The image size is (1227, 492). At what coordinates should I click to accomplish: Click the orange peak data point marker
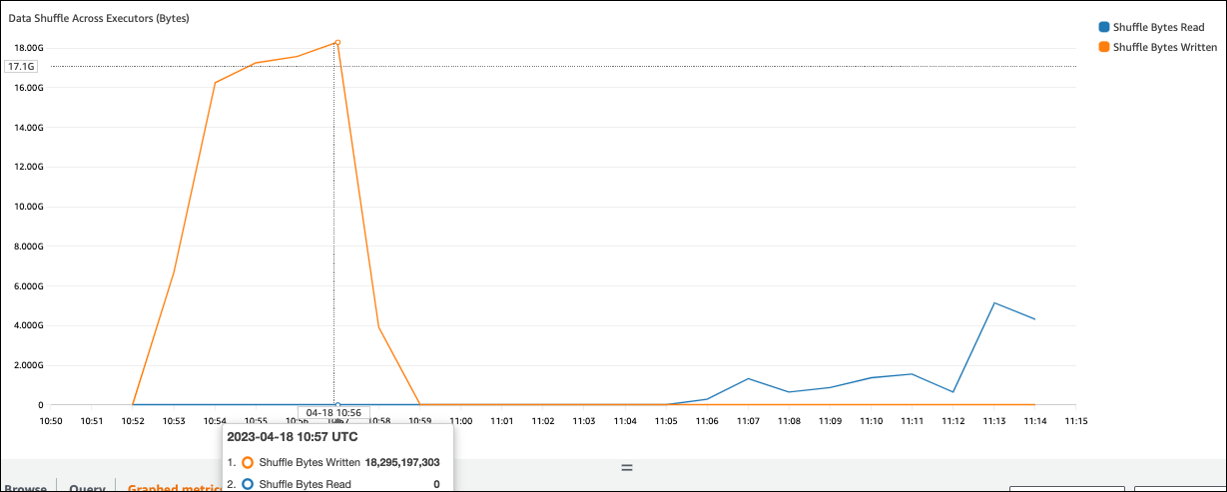(338, 42)
